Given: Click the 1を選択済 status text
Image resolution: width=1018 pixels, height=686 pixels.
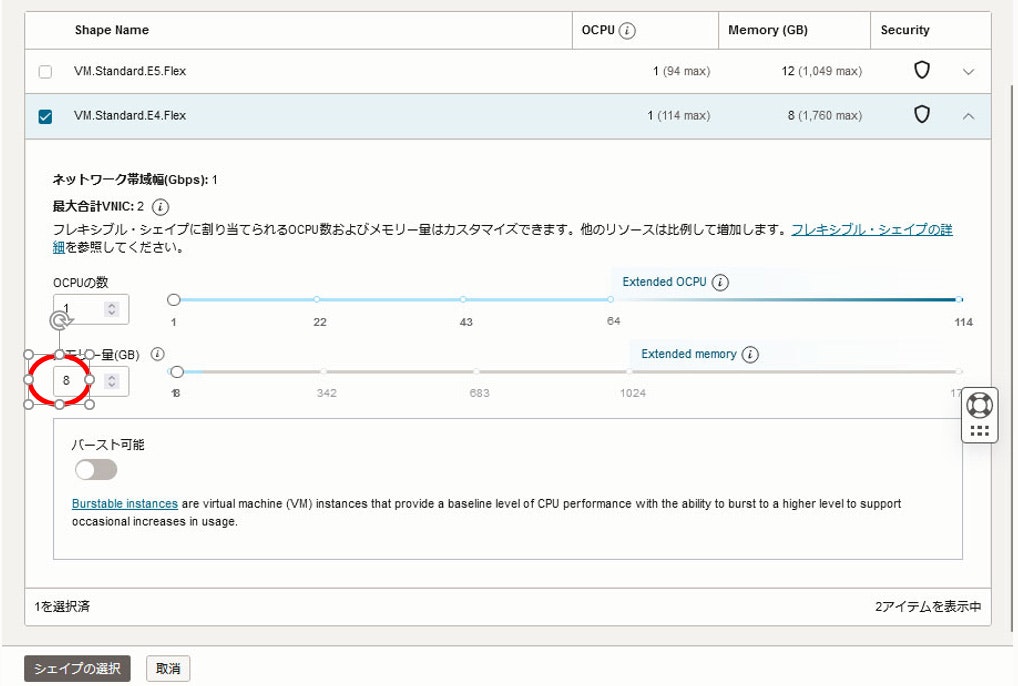Looking at the screenshot, I should tap(62, 607).
